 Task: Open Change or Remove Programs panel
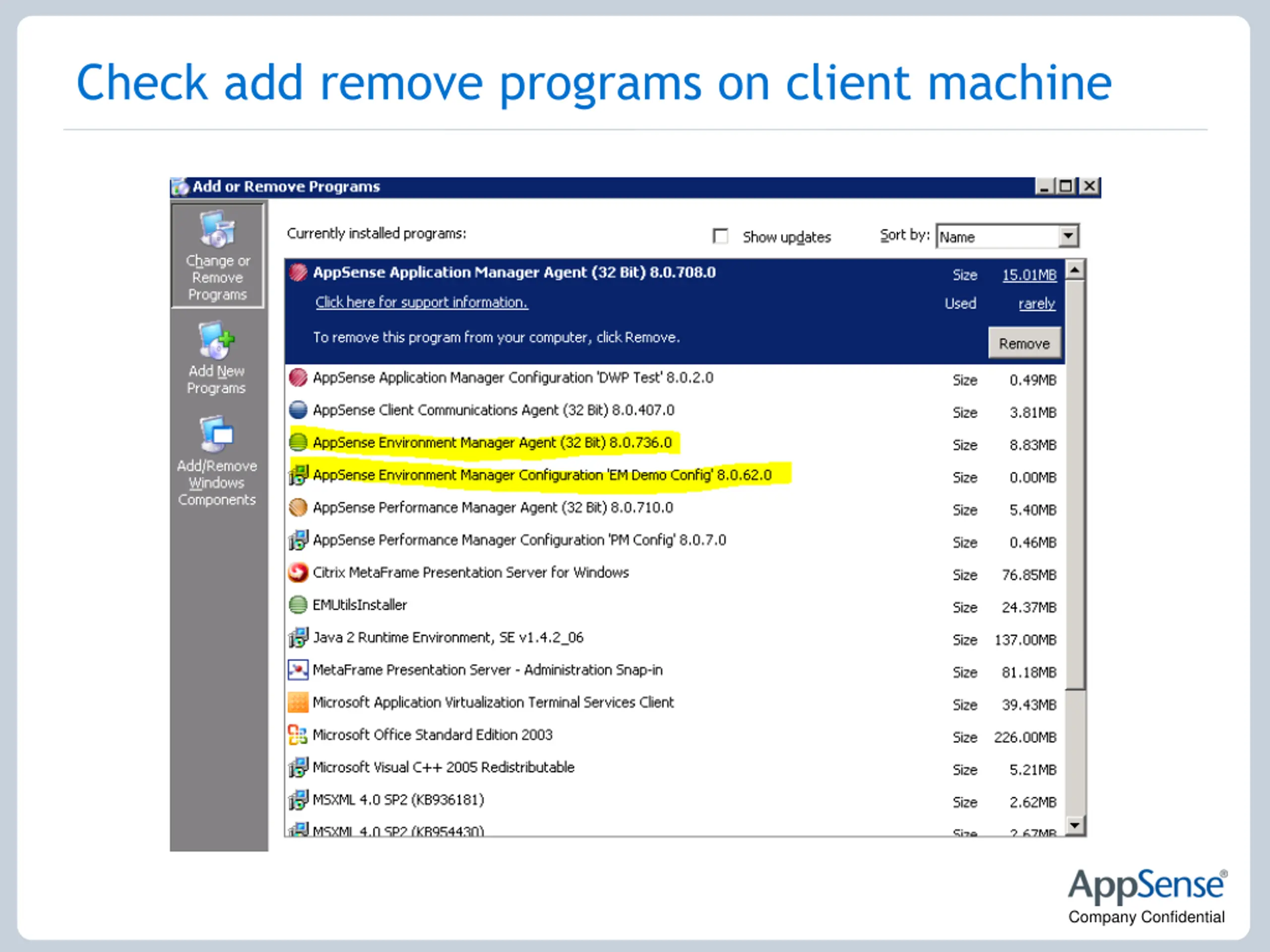[x=218, y=256]
